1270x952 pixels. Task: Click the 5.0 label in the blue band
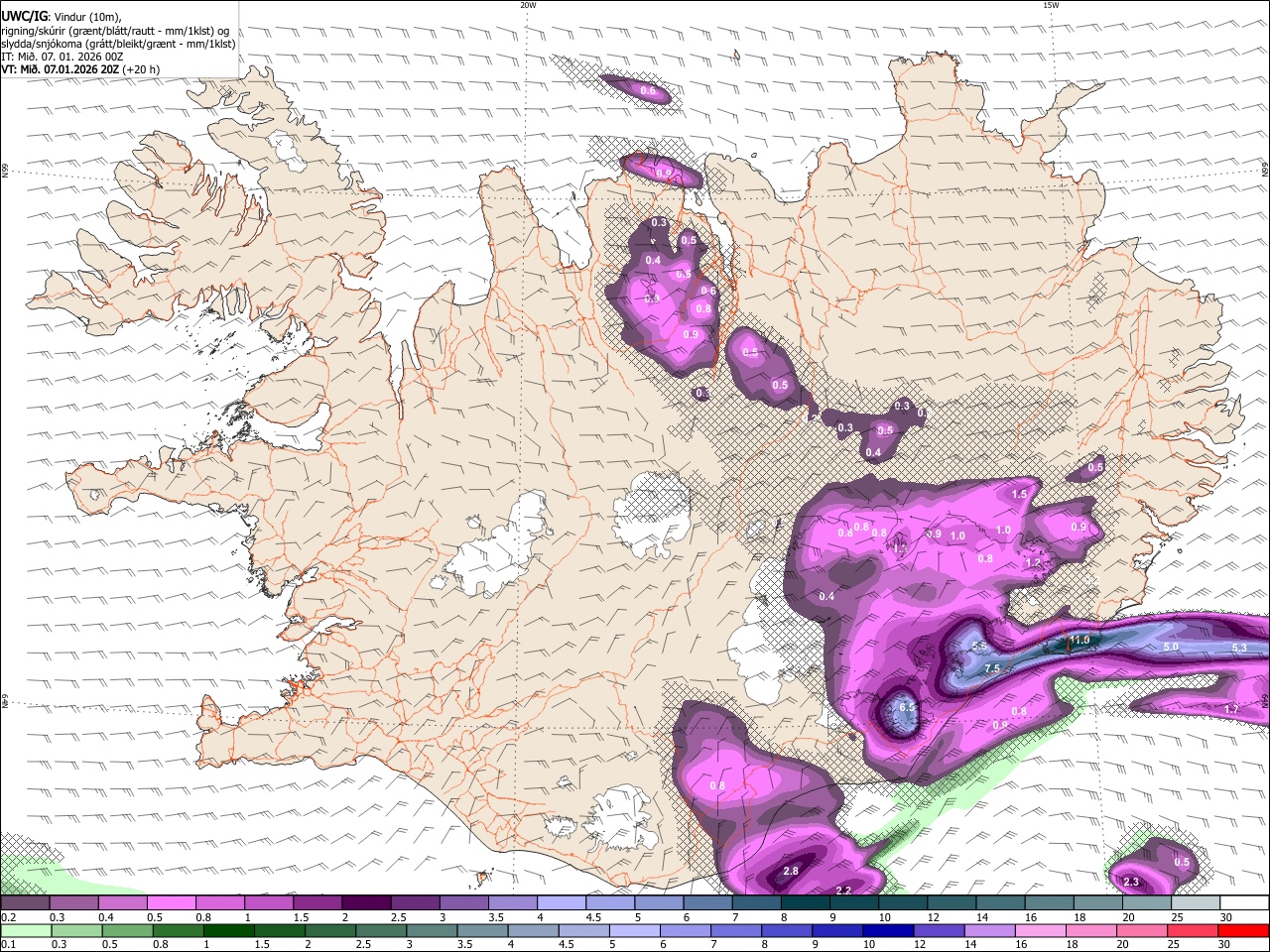[1171, 648]
